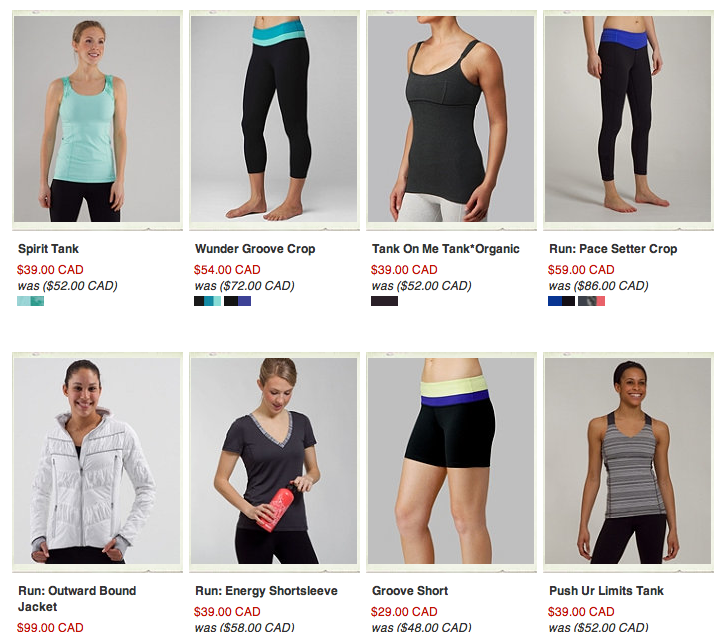Open the Wunder Groove Crop product image
Screen dimensions: 726x632
pos(274,119)
